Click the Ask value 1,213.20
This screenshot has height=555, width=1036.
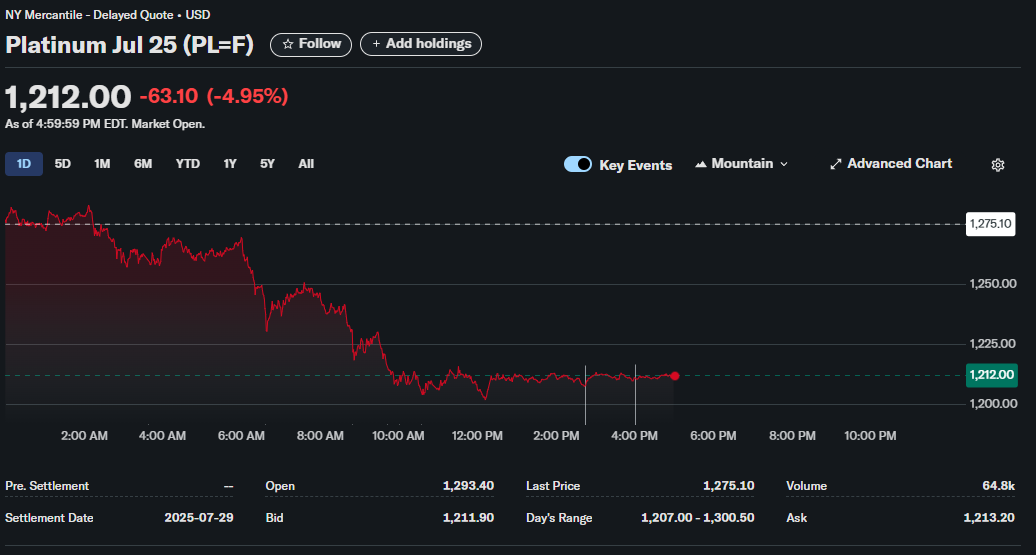coord(989,518)
